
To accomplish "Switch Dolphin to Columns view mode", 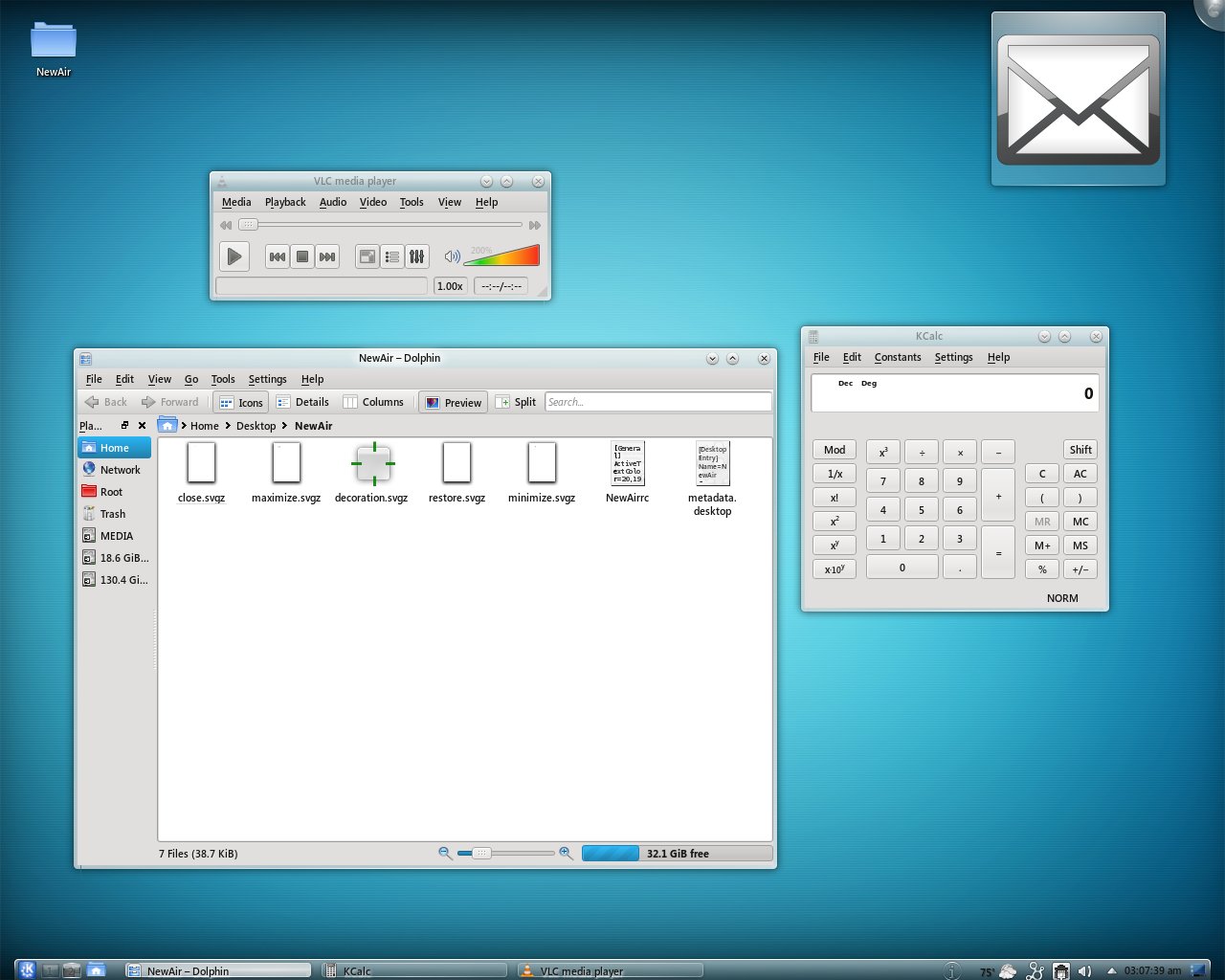I will click(x=373, y=402).
